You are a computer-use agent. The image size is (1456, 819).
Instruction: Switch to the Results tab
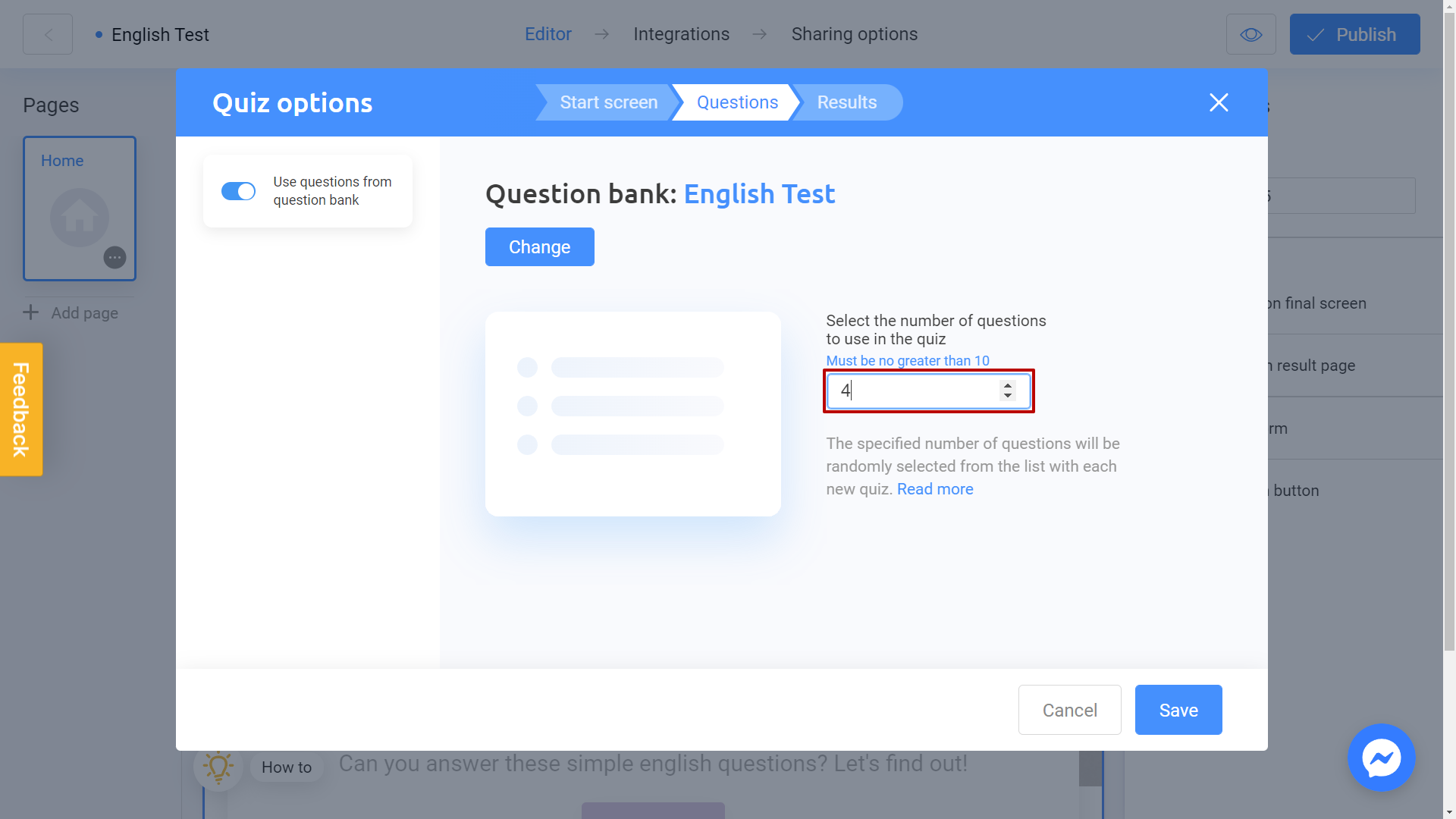847,102
